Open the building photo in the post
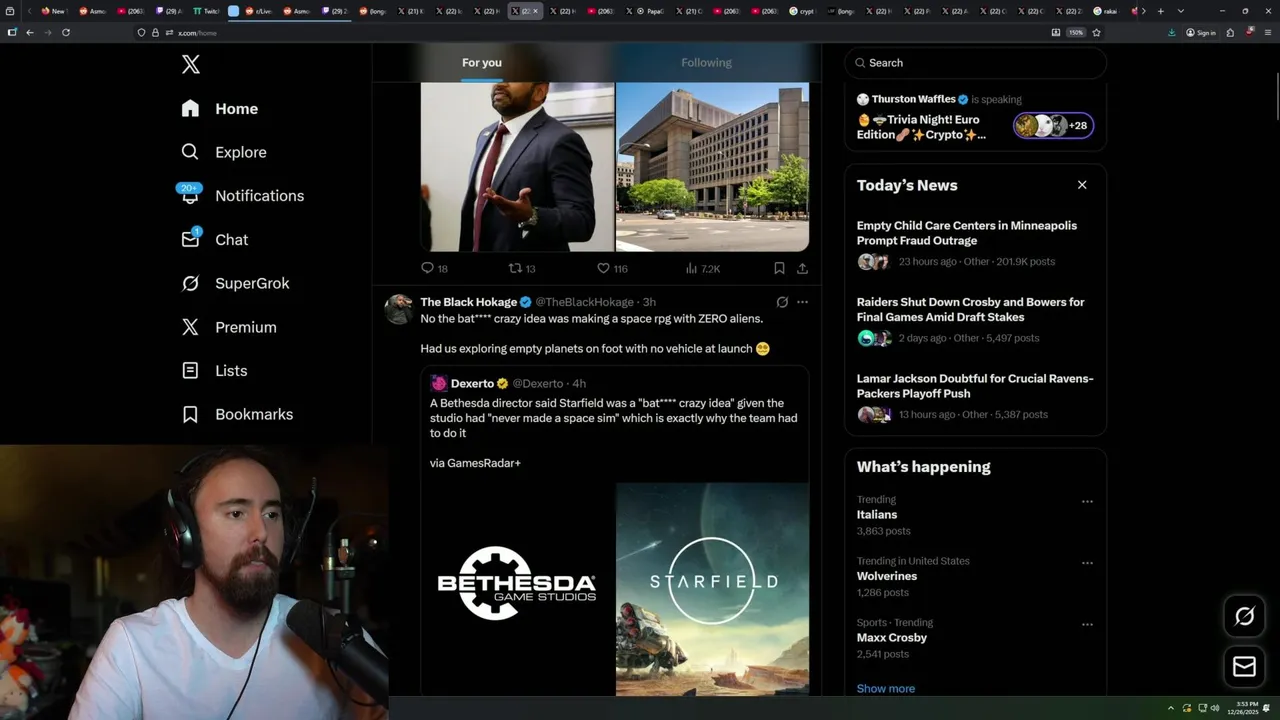This screenshot has height=720, width=1280. [x=712, y=167]
